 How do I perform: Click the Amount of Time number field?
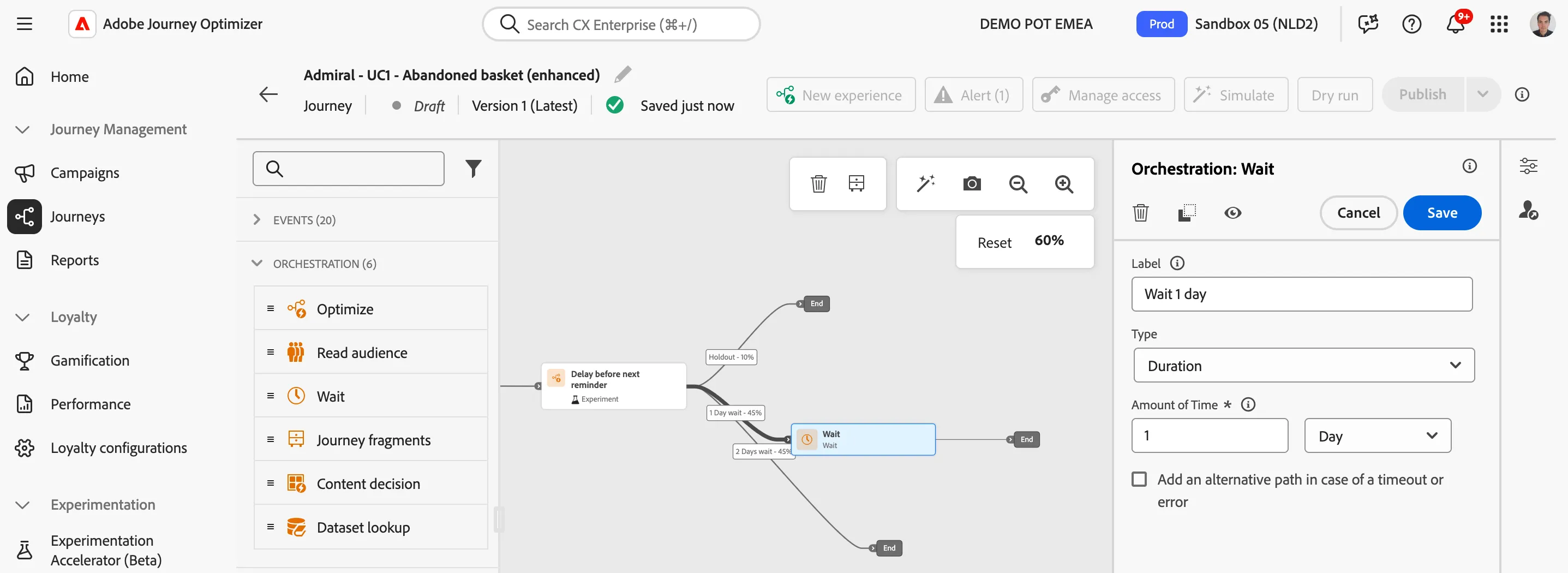[1210, 435]
